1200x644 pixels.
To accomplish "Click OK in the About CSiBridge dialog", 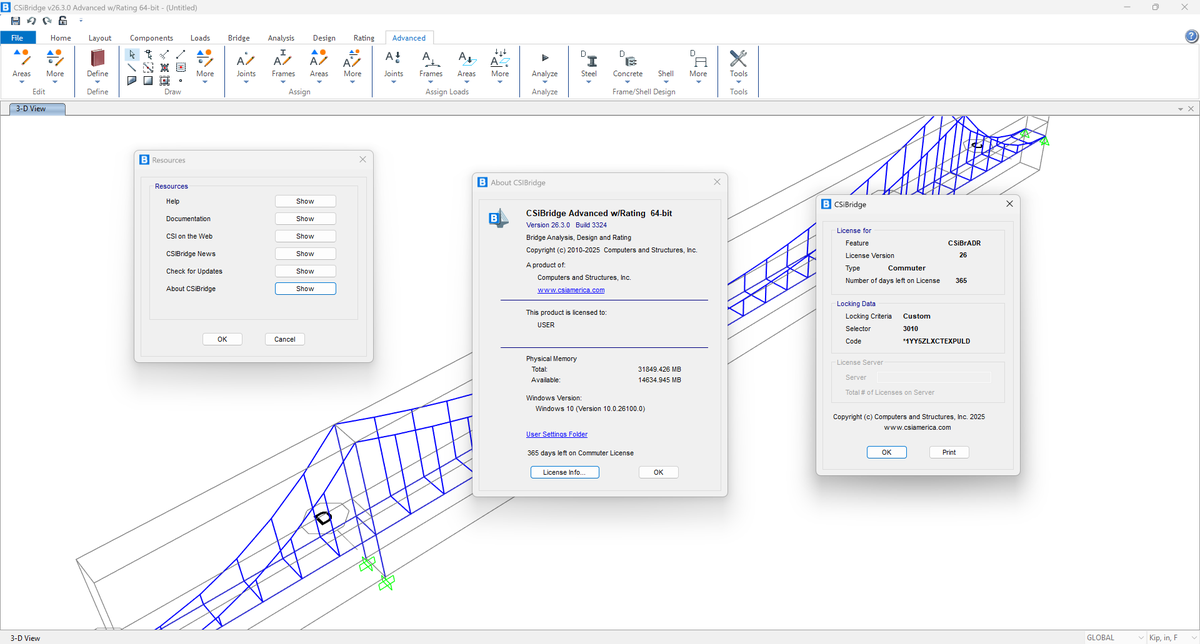I will 658,472.
